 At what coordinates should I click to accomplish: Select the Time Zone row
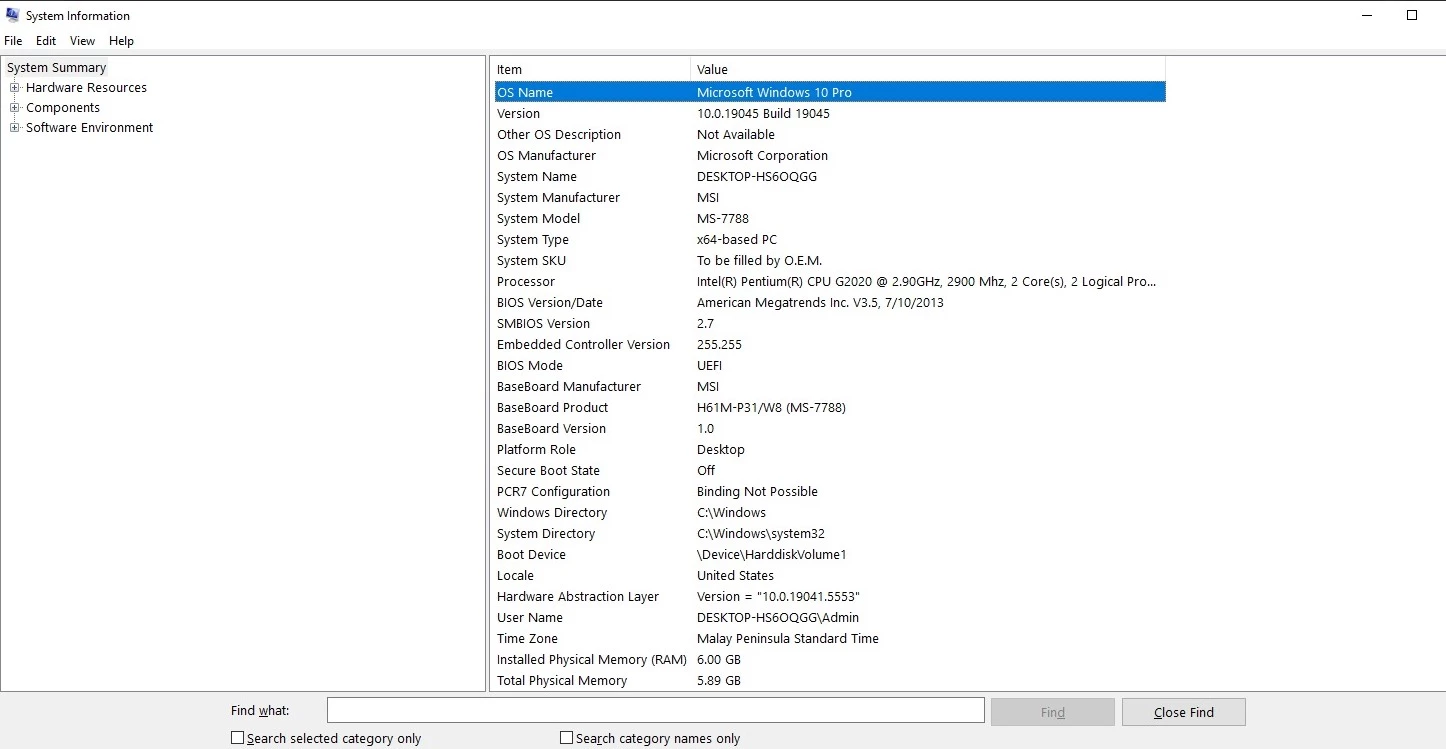click(829, 638)
